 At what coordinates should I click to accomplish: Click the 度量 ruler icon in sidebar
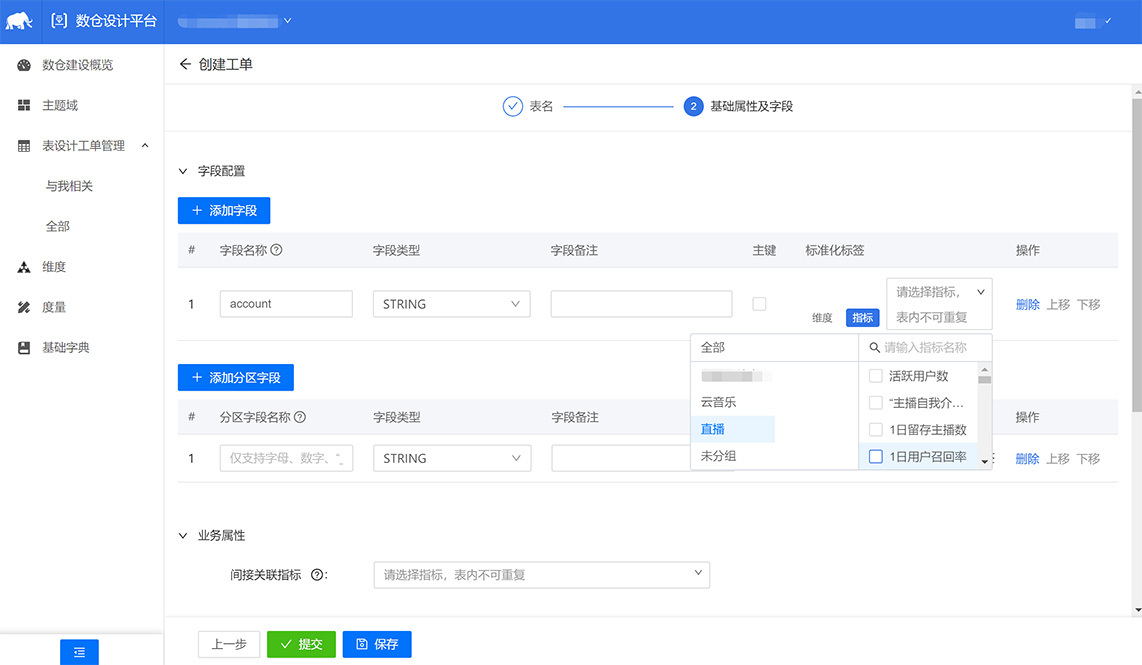(24, 307)
